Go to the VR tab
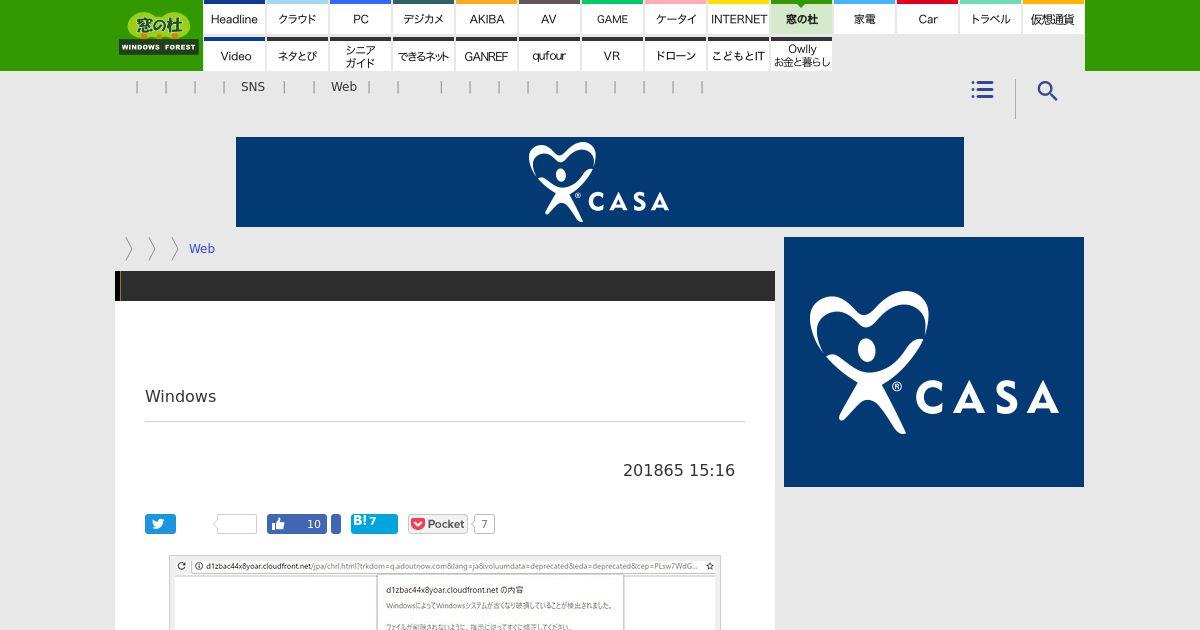Image resolution: width=1200 pixels, height=630 pixels. [x=612, y=55]
